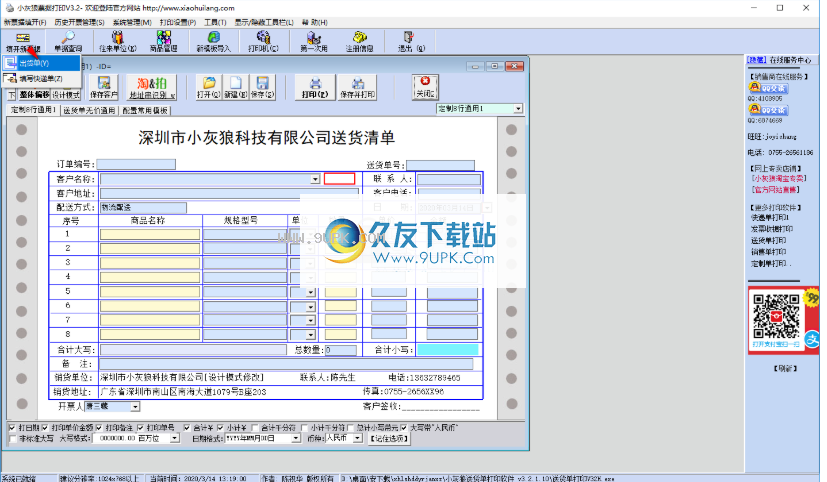Toggle 打日期 checkbox
The height and width of the screenshot is (482, 827).
pos(12,428)
